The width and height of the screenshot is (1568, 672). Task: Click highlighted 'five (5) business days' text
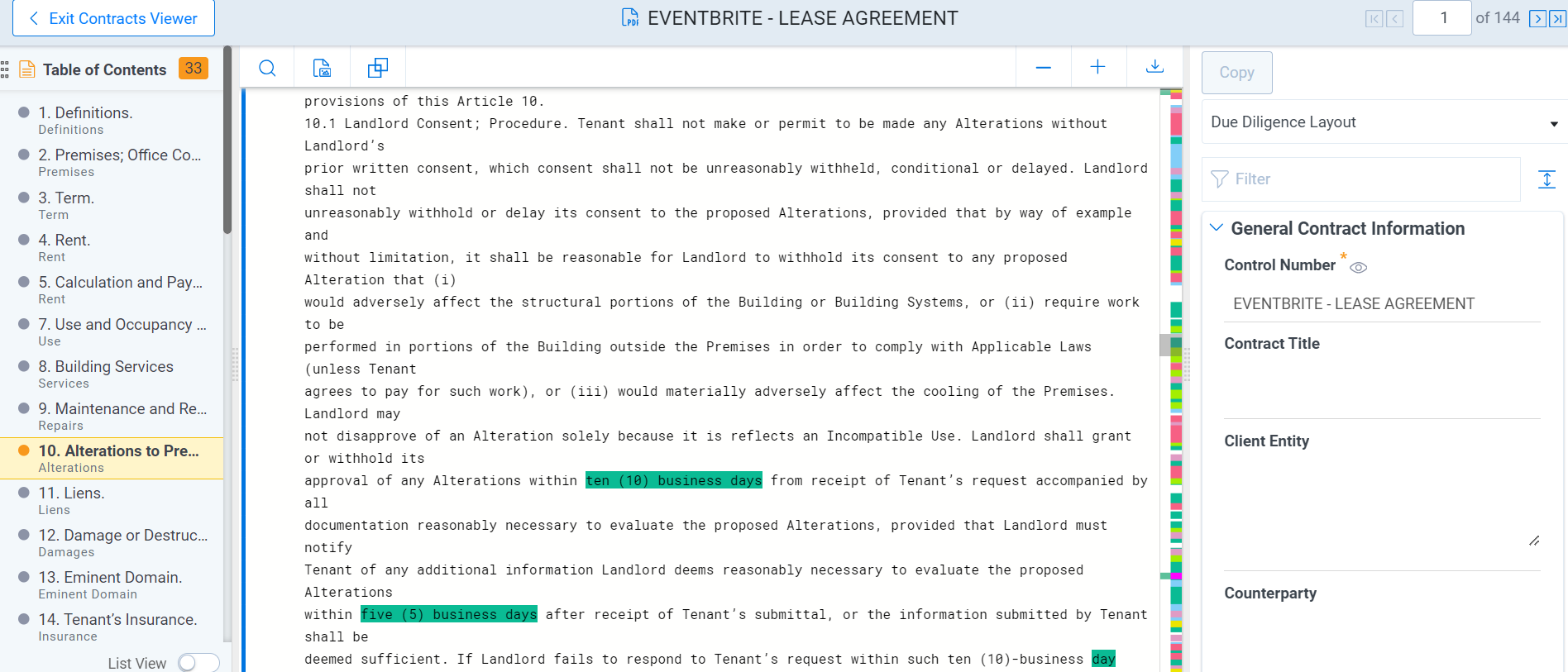point(449,614)
